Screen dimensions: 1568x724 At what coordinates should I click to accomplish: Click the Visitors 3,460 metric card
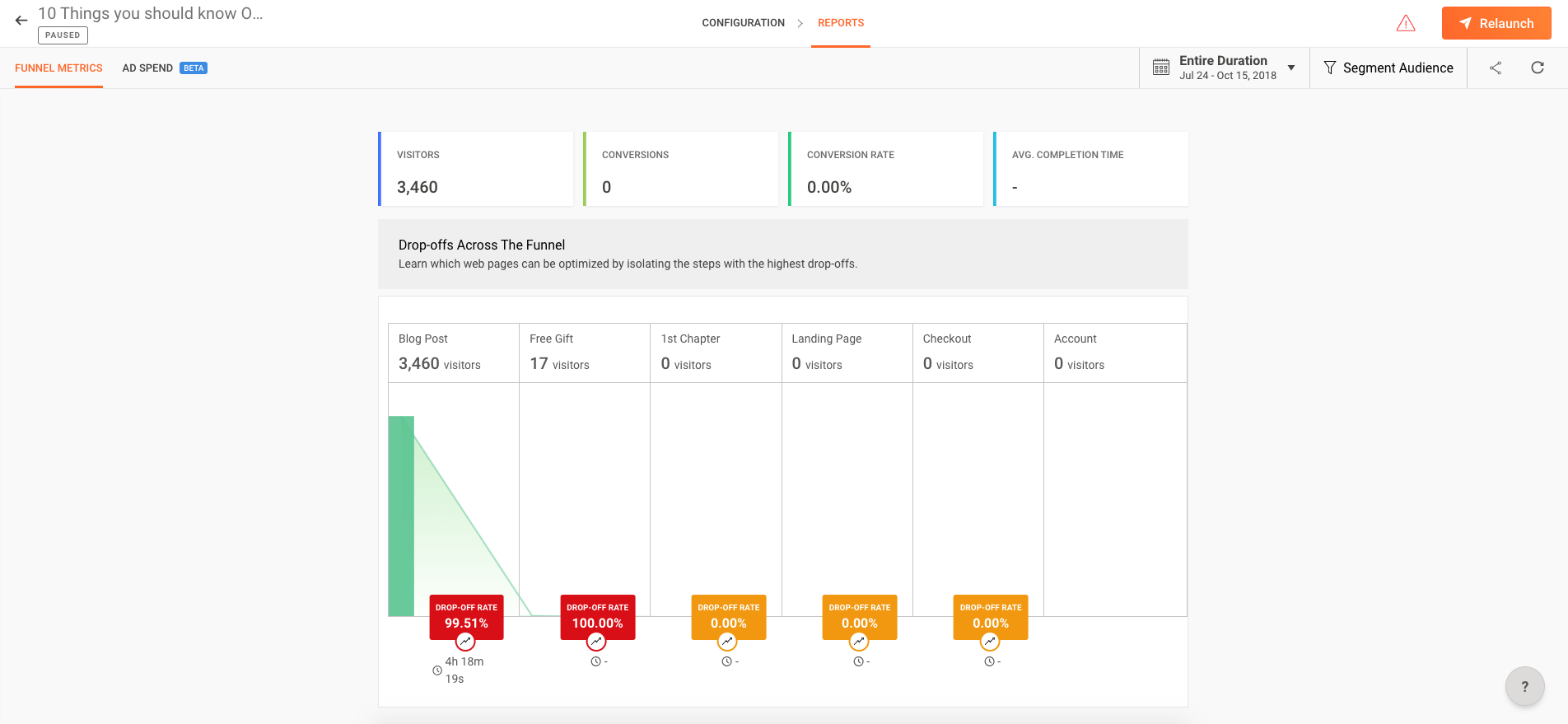click(x=476, y=169)
